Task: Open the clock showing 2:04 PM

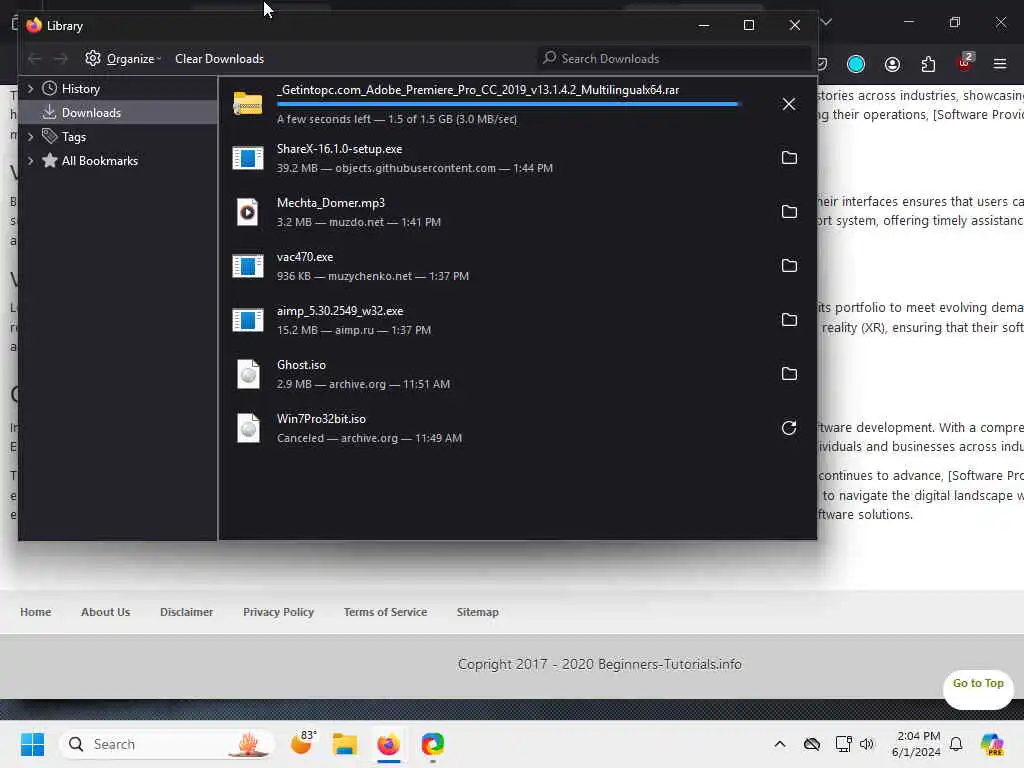Action: point(916,744)
